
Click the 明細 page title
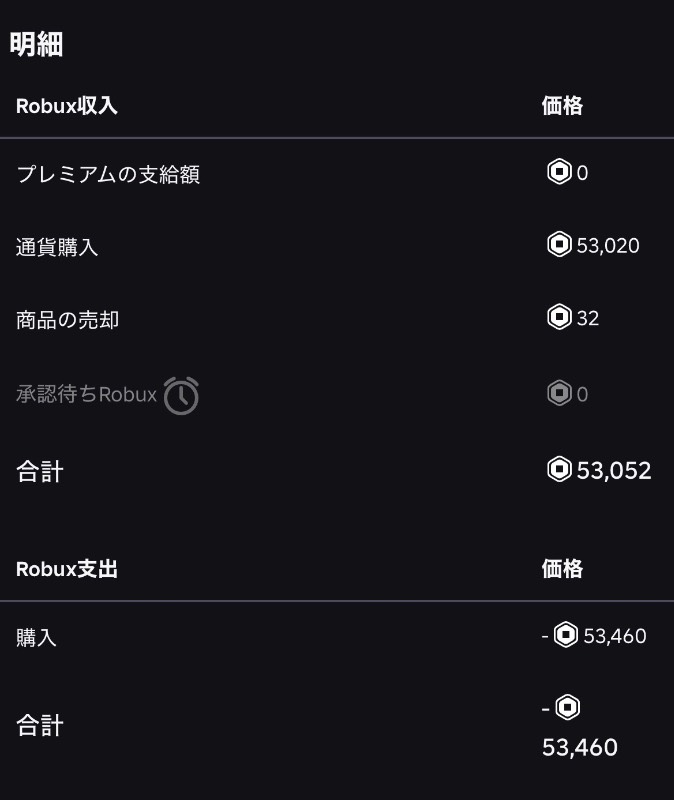tap(36, 44)
